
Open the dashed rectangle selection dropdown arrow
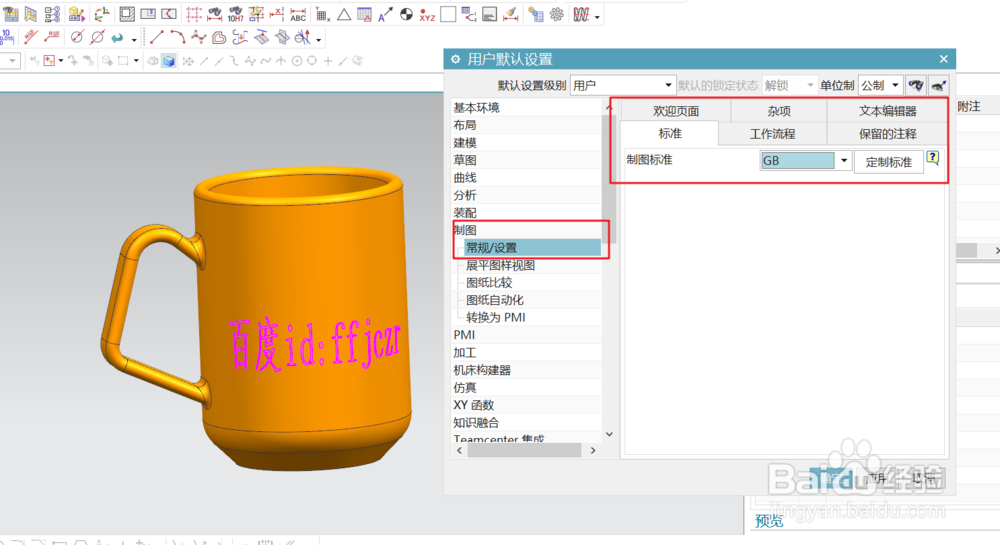pyautogui.click(x=136, y=61)
